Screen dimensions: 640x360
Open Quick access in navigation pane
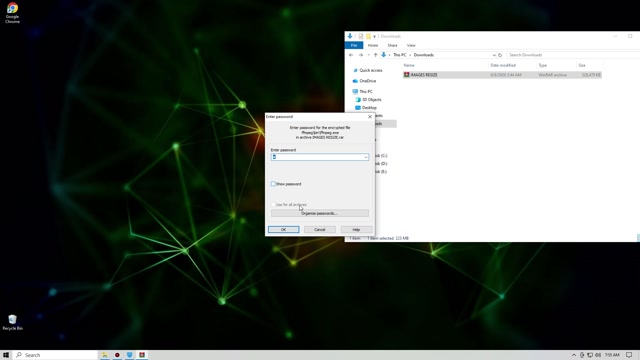371,71
